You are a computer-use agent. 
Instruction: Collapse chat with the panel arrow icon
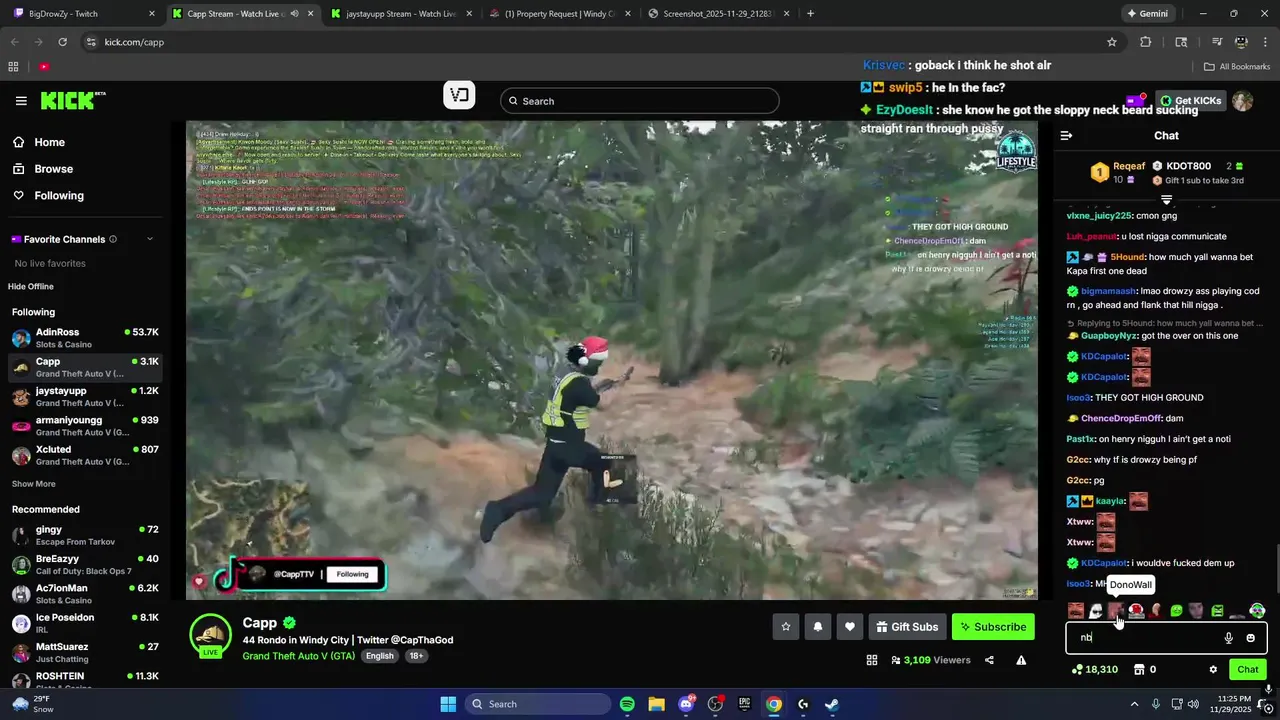(x=1066, y=135)
